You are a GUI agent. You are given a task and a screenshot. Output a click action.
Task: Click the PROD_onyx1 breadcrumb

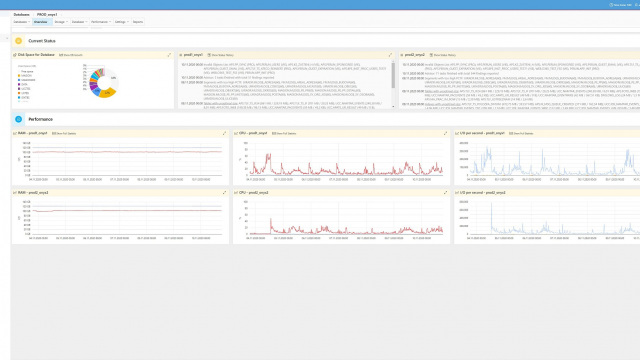tap(47, 14)
